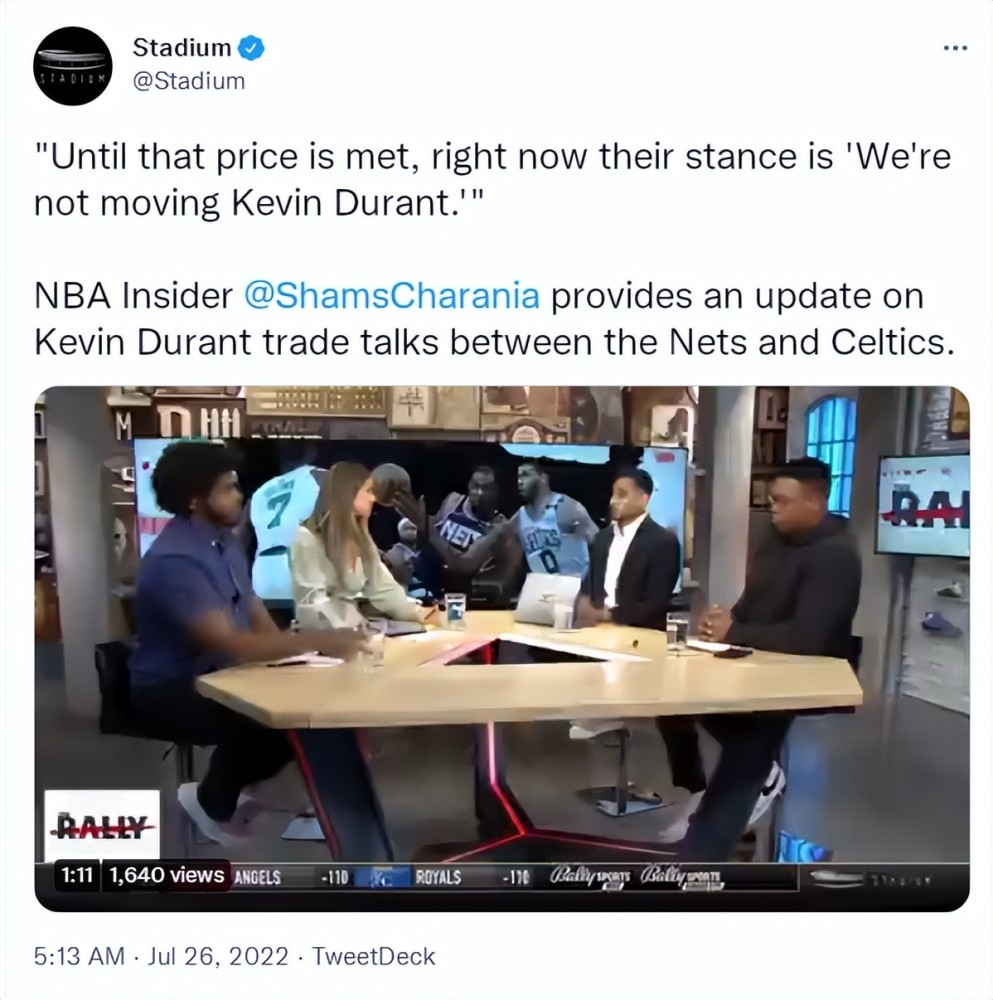Click the RALLY wall screen in video
Screen dimensions: 993x1000
(923, 504)
